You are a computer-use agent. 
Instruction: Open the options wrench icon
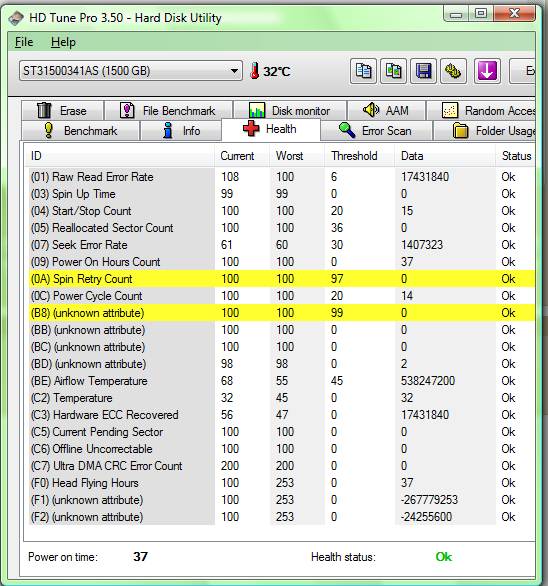[x=453, y=71]
